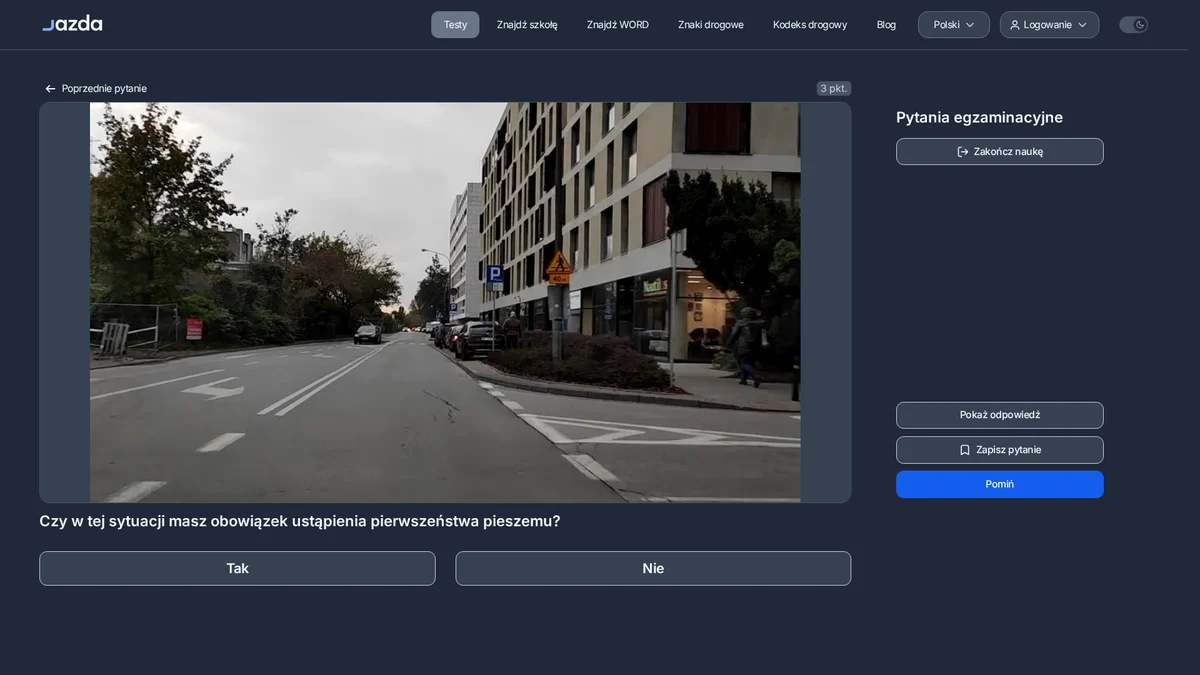Skip question with Pomiń button
The height and width of the screenshot is (675, 1200).
1000,484
